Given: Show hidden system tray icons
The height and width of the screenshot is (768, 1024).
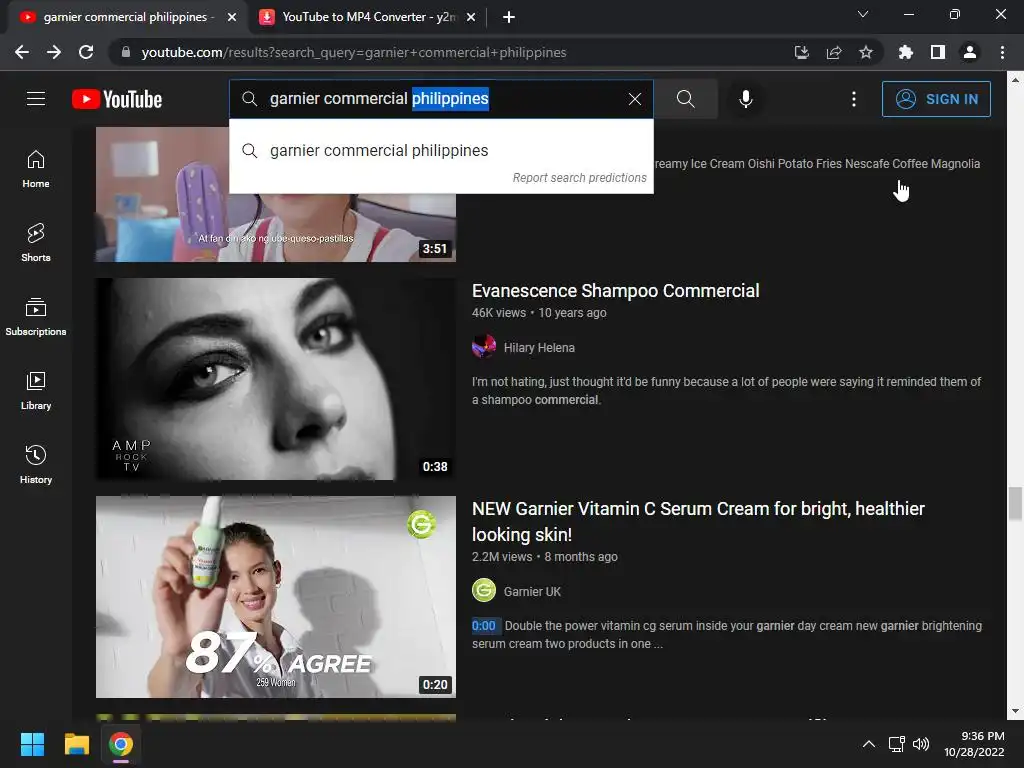Looking at the screenshot, I should point(869,744).
